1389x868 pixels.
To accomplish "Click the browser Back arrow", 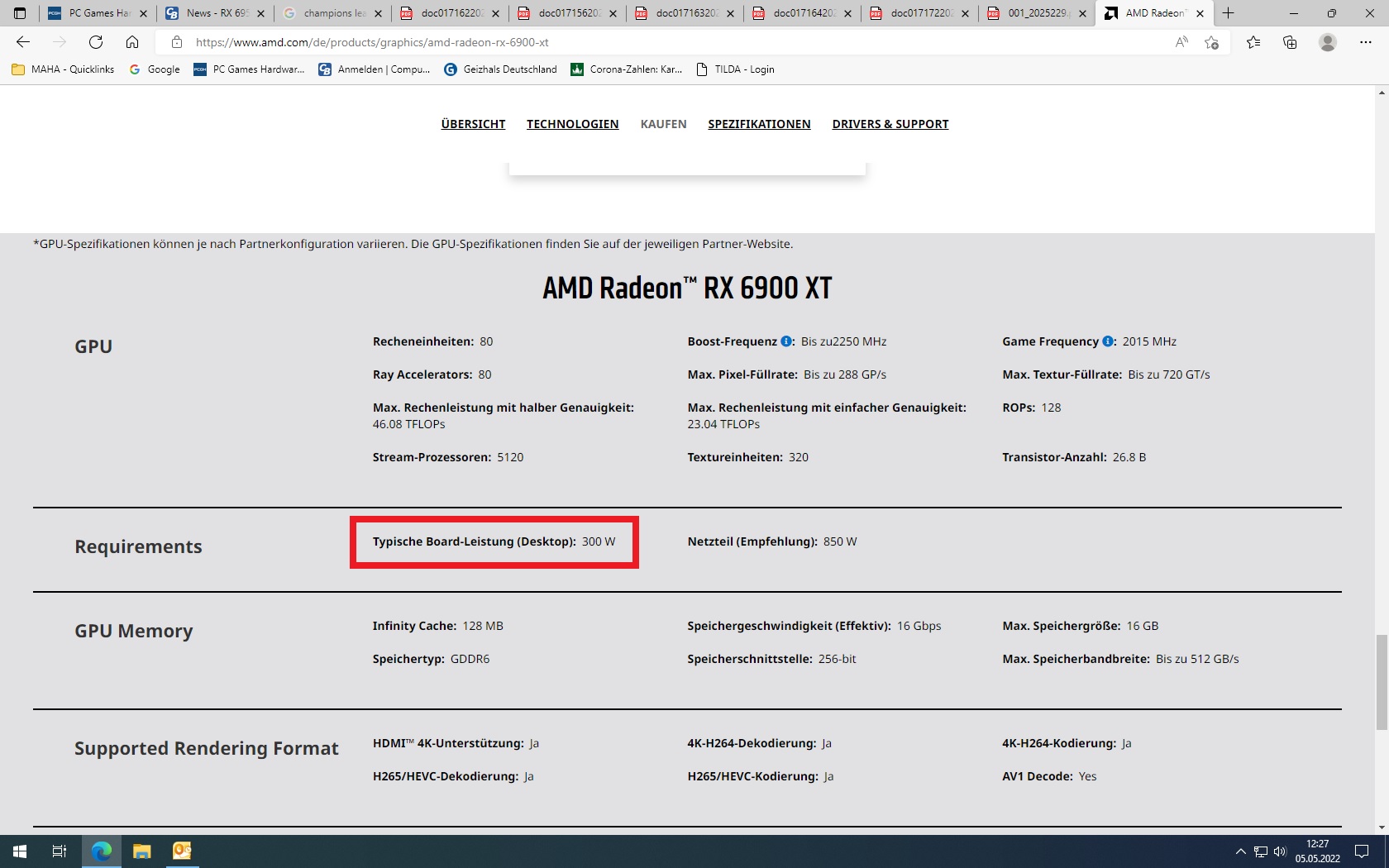I will pos(23,42).
